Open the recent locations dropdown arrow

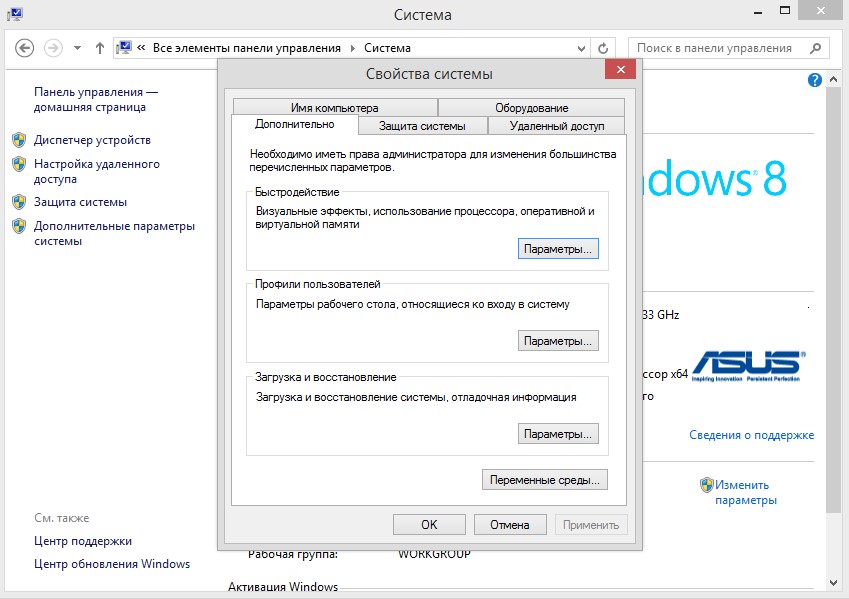point(77,48)
